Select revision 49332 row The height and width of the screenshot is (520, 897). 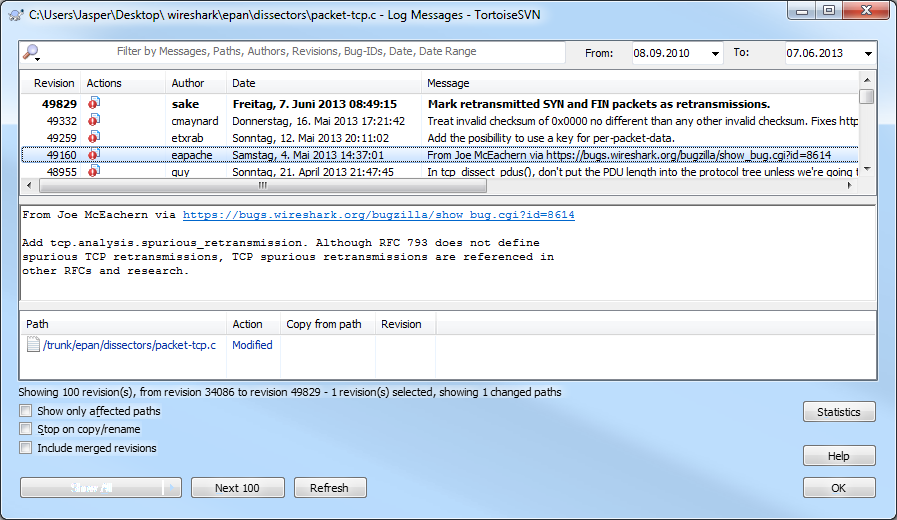pos(439,121)
